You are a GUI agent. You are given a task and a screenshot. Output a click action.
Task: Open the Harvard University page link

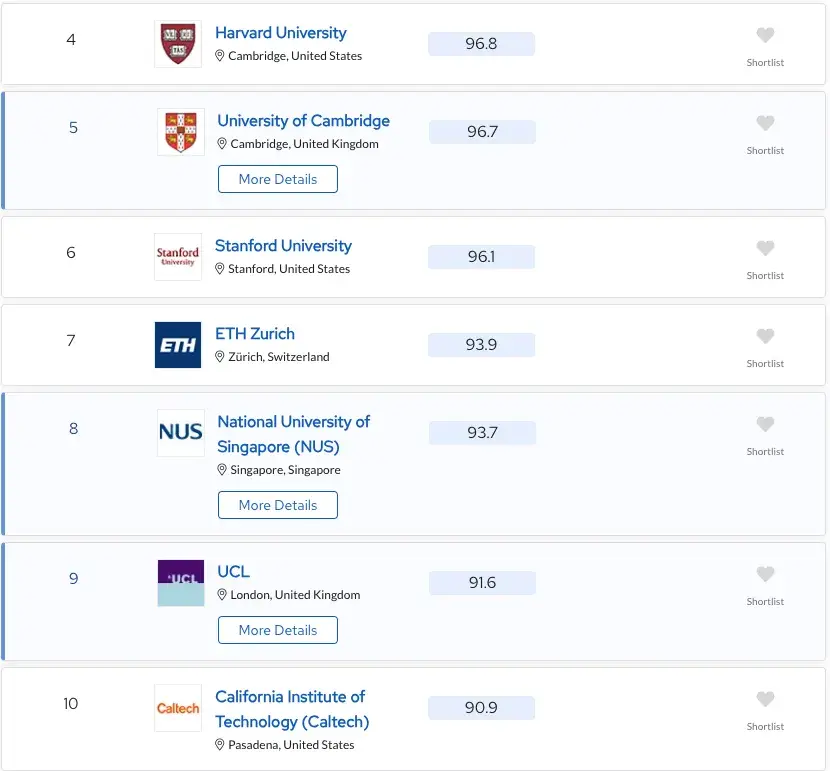[280, 32]
